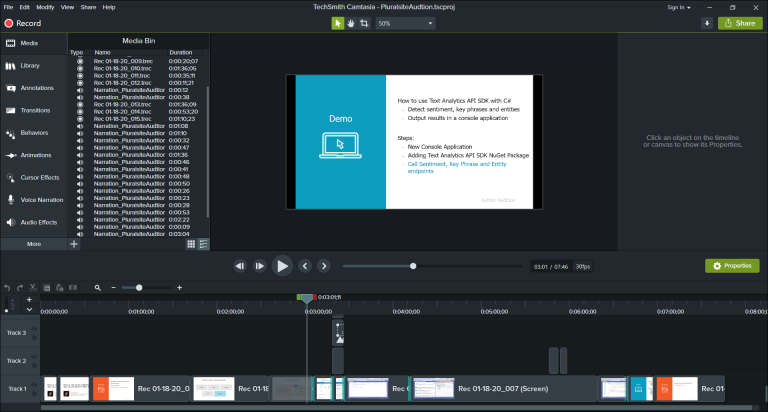768x412 pixels.
Task: Undo the last timeline action
Action: pyautogui.click(x=7, y=288)
